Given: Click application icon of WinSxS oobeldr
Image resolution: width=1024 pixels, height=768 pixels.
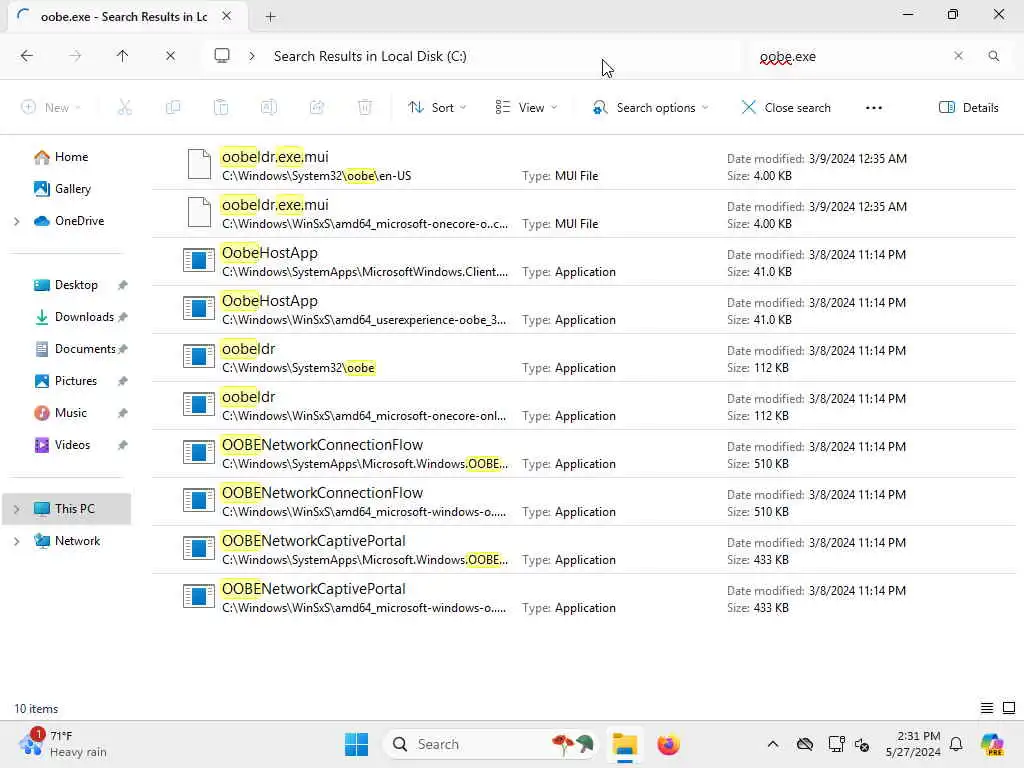Looking at the screenshot, I should point(199,404).
